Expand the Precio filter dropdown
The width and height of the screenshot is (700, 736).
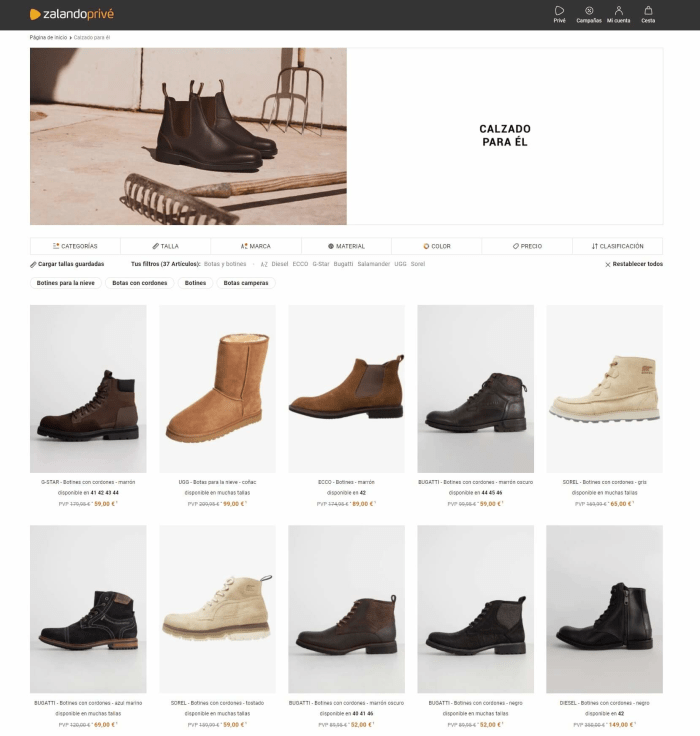click(527, 246)
